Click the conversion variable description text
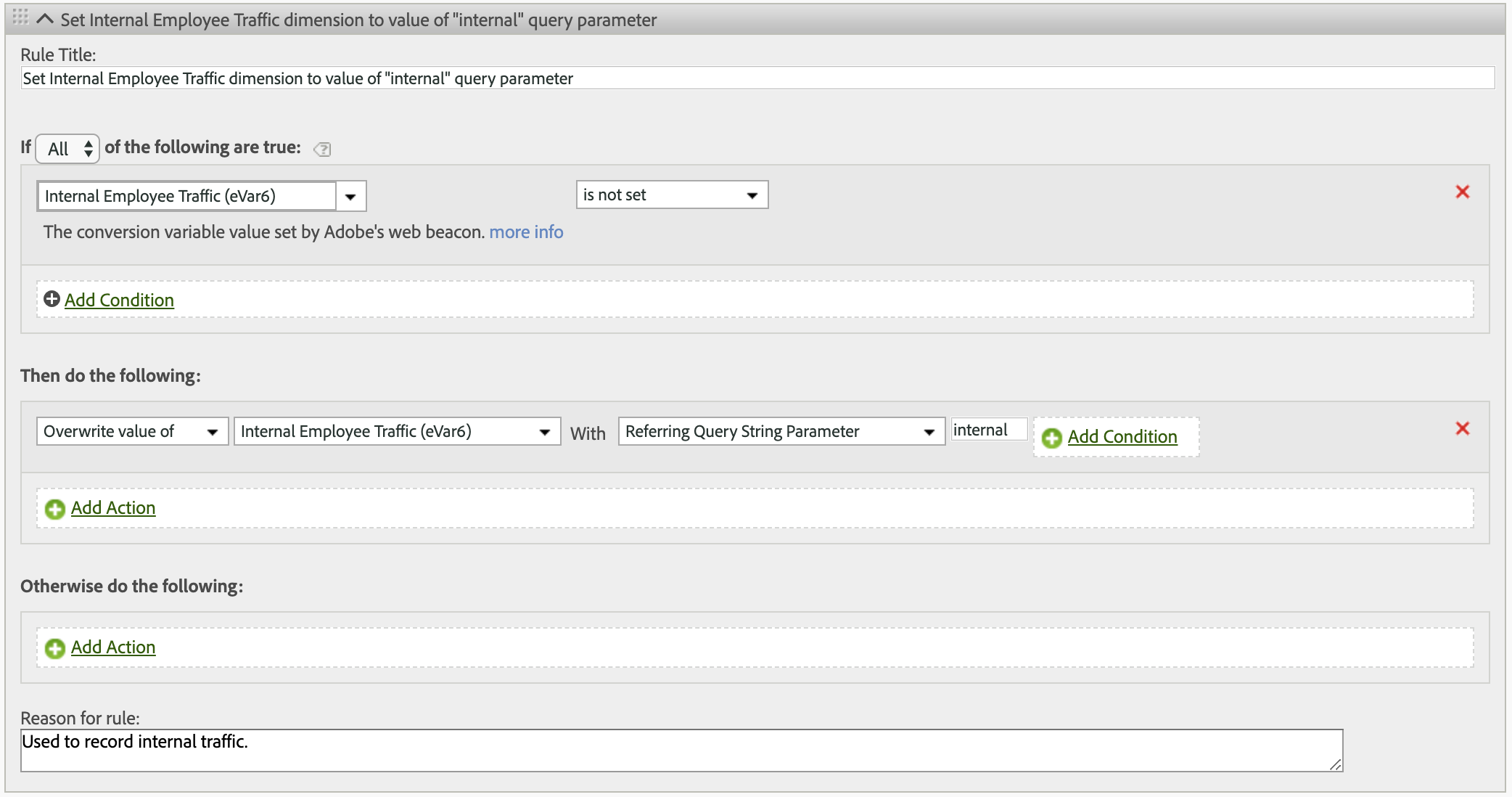The width and height of the screenshot is (1512, 797). pos(263,232)
